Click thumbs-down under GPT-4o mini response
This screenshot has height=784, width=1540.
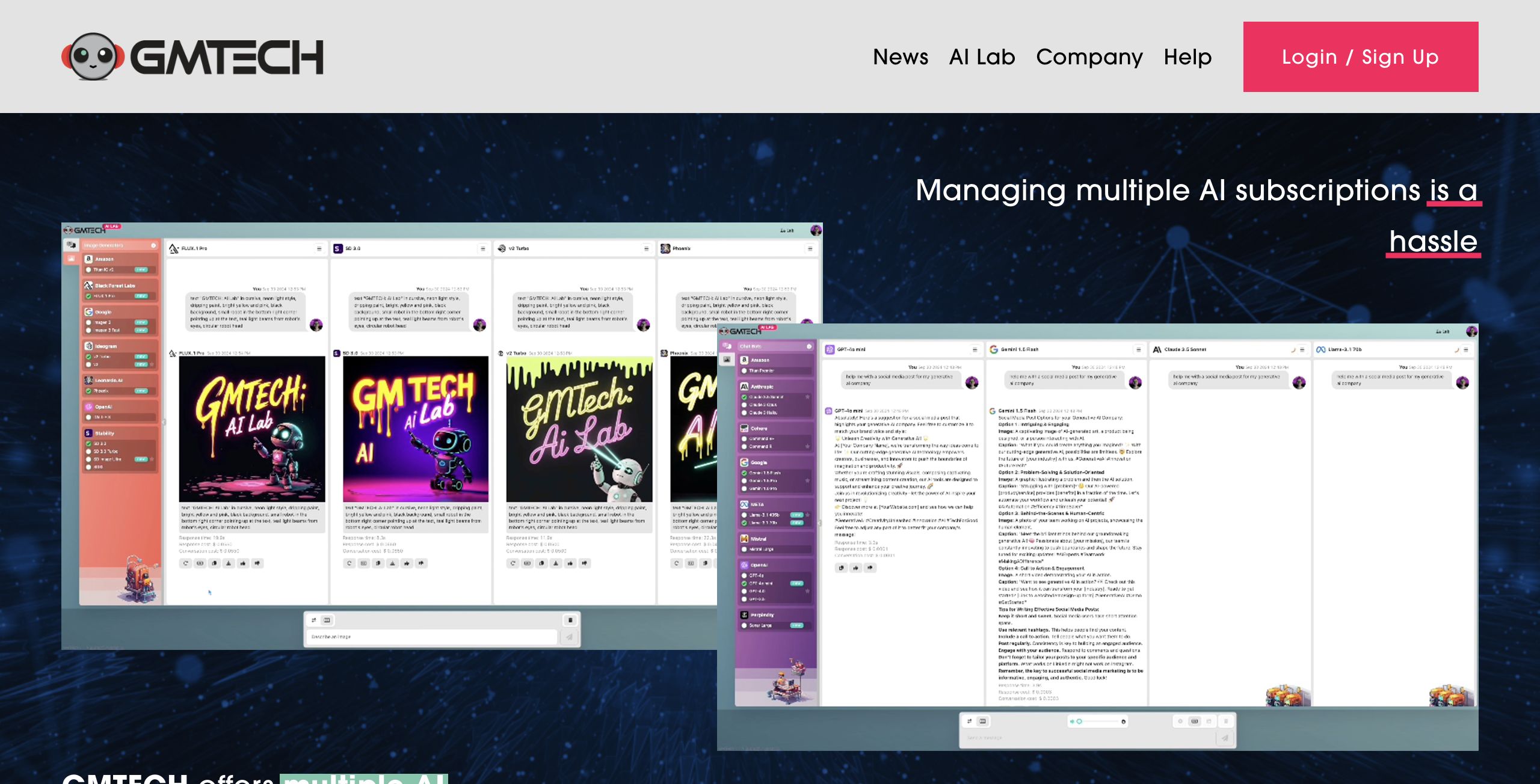pos(870,568)
